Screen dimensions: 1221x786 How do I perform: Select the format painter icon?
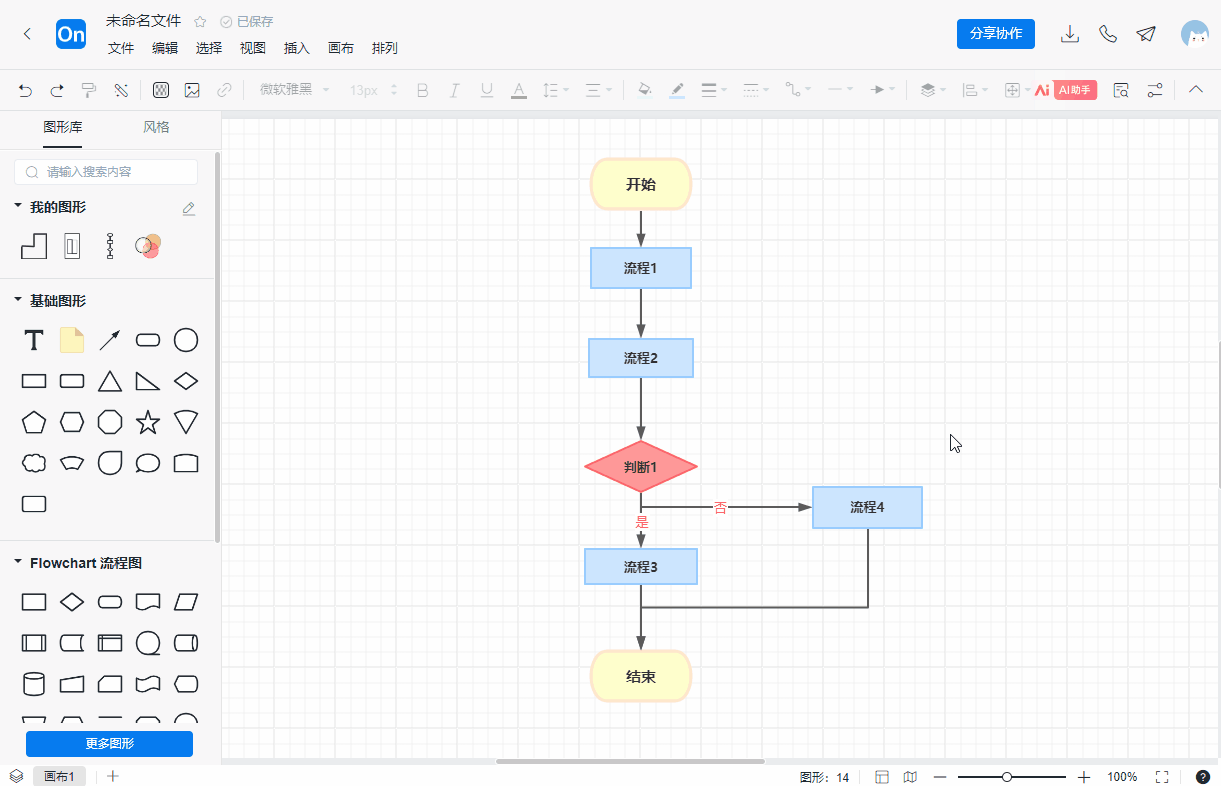point(89,90)
